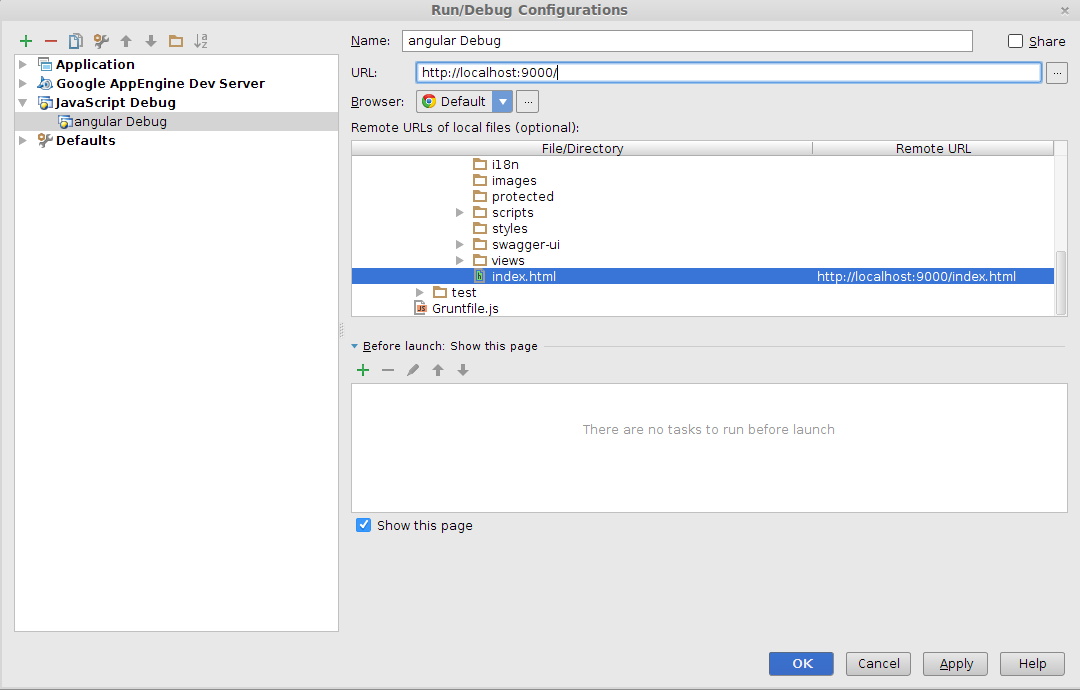Enable the Share checkbox

(x=1013, y=40)
